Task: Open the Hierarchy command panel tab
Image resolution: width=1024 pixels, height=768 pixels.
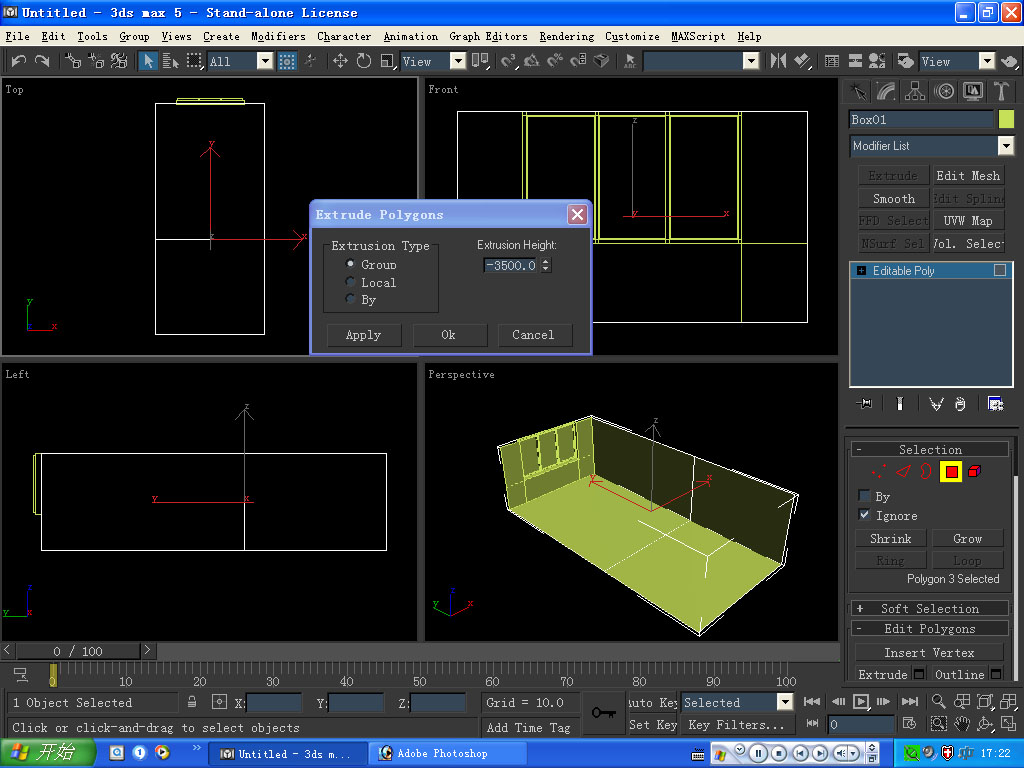Action: tap(915, 92)
